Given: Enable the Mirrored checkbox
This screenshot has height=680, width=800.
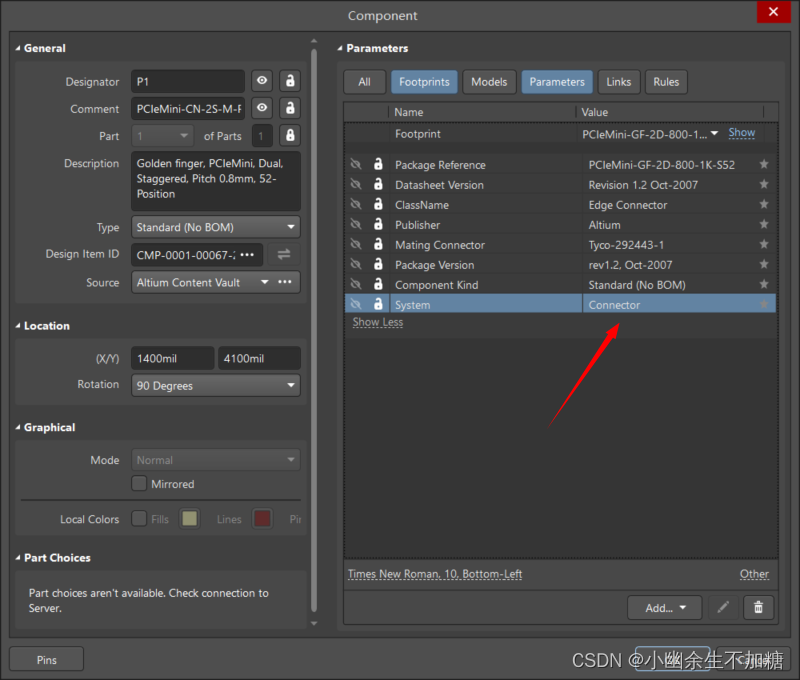Looking at the screenshot, I should [140, 484].
